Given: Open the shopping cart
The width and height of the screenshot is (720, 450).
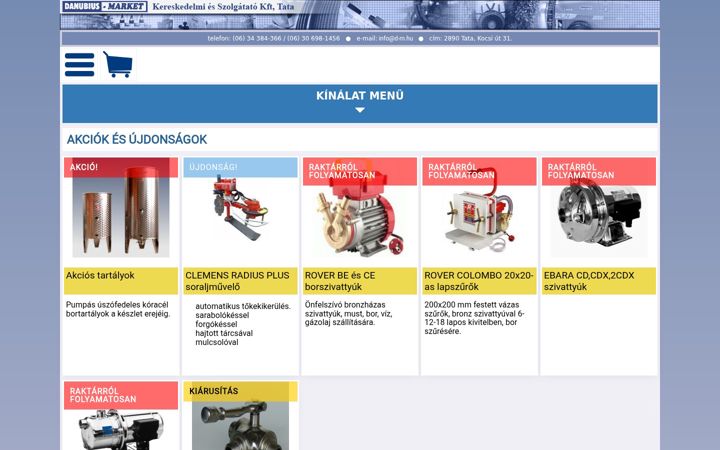Looking at the screenshot, I should point(118,64).
